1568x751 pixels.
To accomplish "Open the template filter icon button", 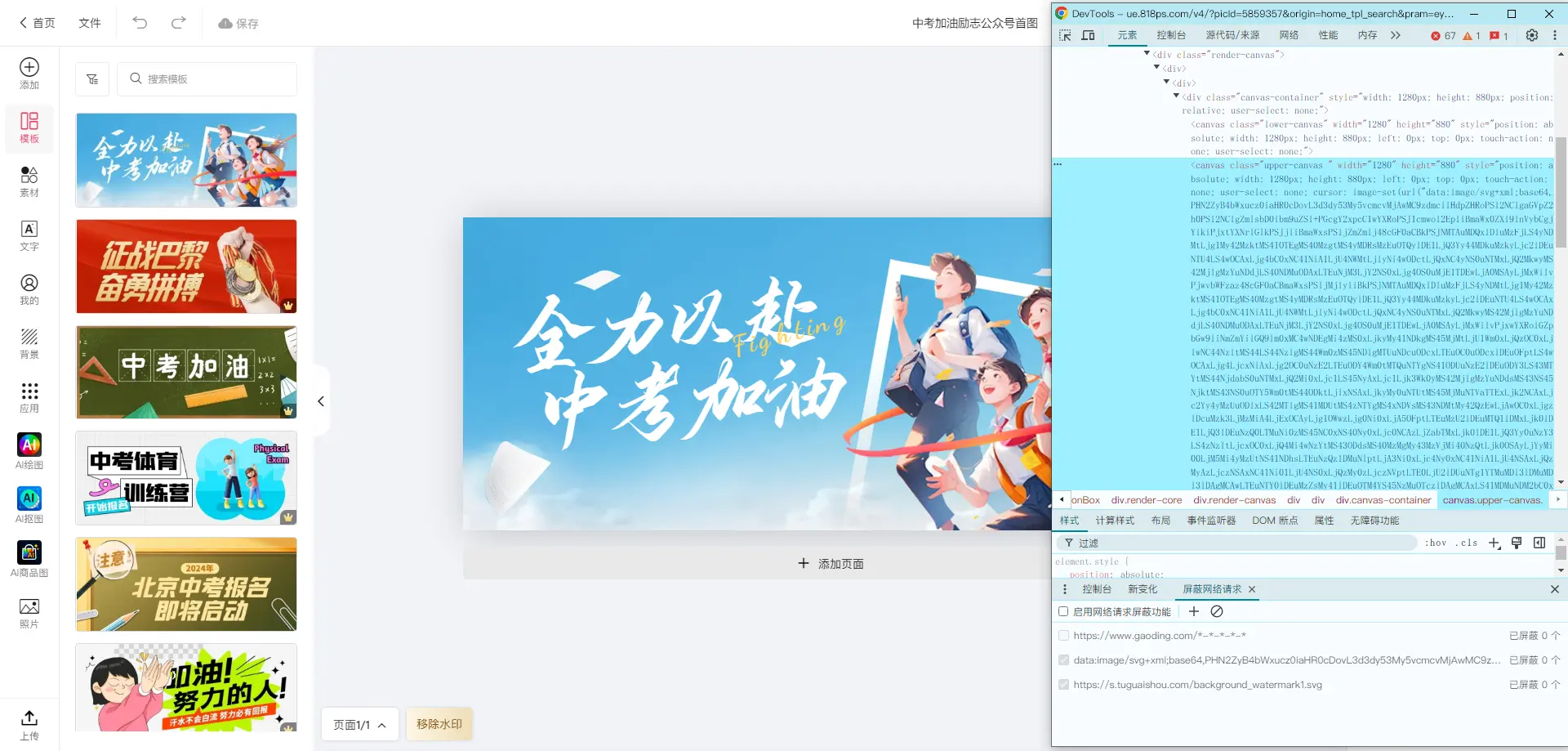I will click(x=92, y=79).
